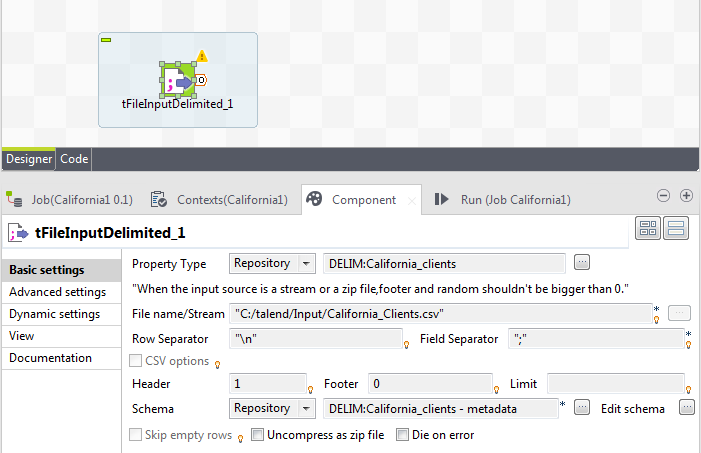Edit the File name/Stream field
This screenshot has width=701, height=453.
pos(440,314)
